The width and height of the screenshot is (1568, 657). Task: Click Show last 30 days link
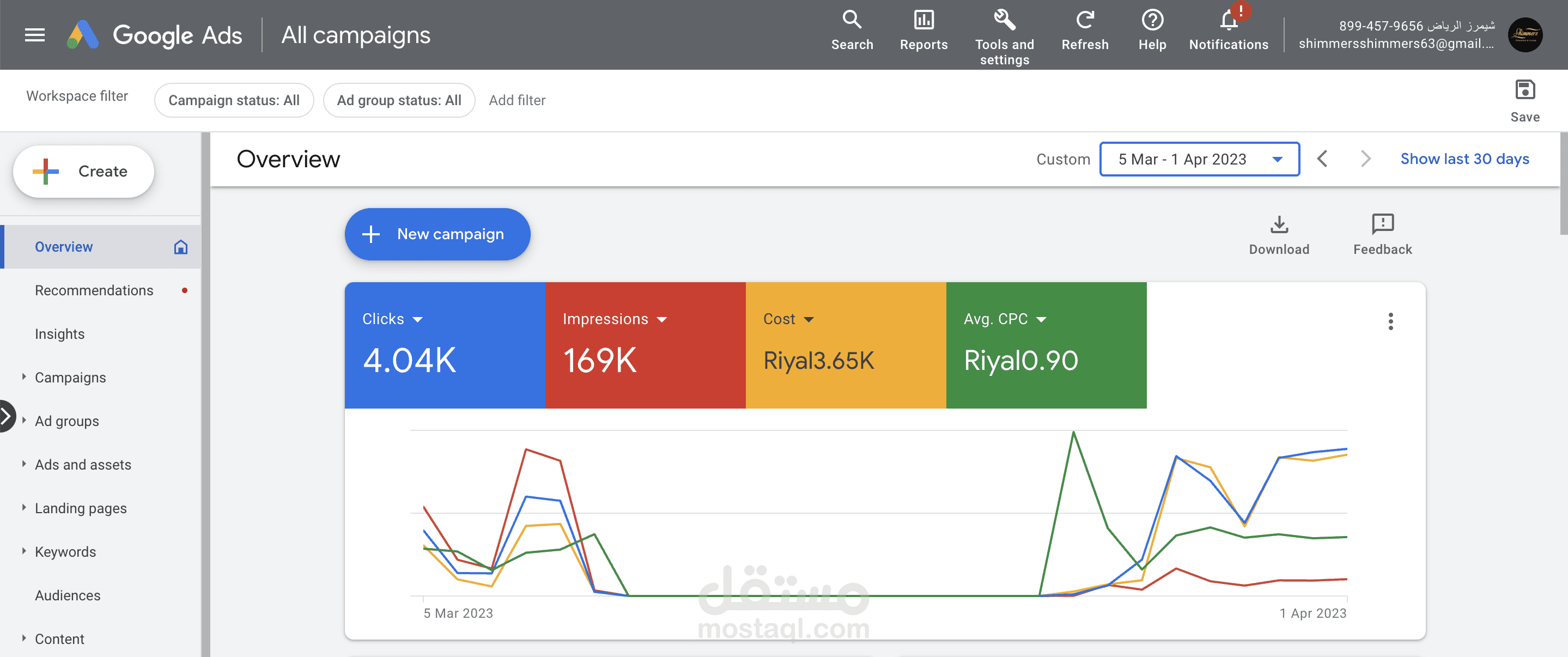(x=1464, y=159)
